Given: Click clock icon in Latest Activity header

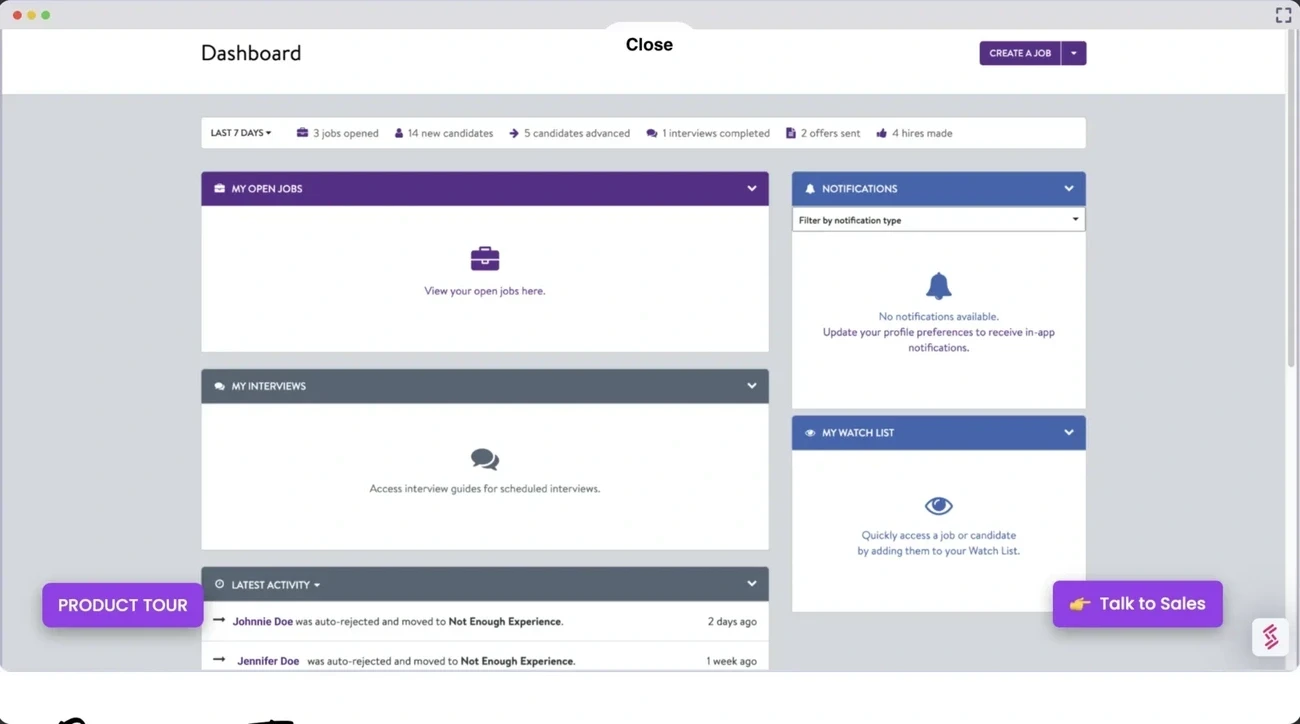Looking at the screenshot, I should 220,584.
